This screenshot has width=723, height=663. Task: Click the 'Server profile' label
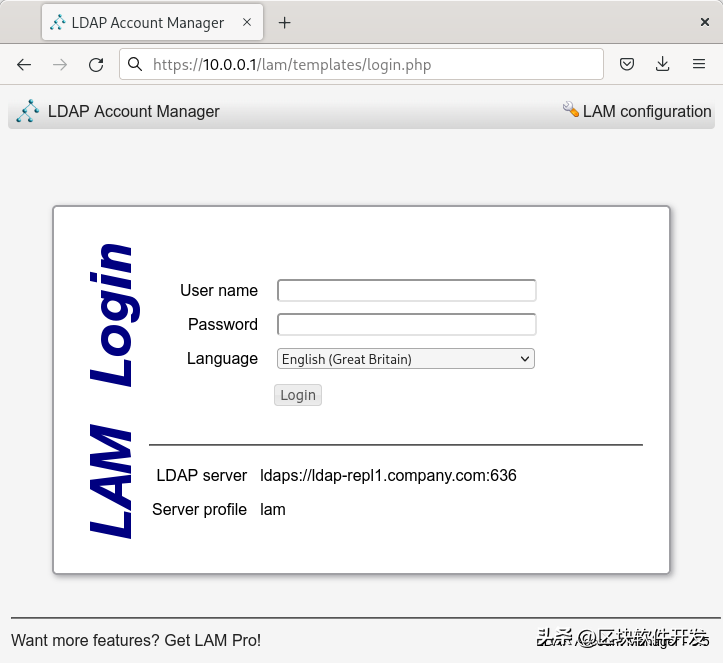point(199,509)
